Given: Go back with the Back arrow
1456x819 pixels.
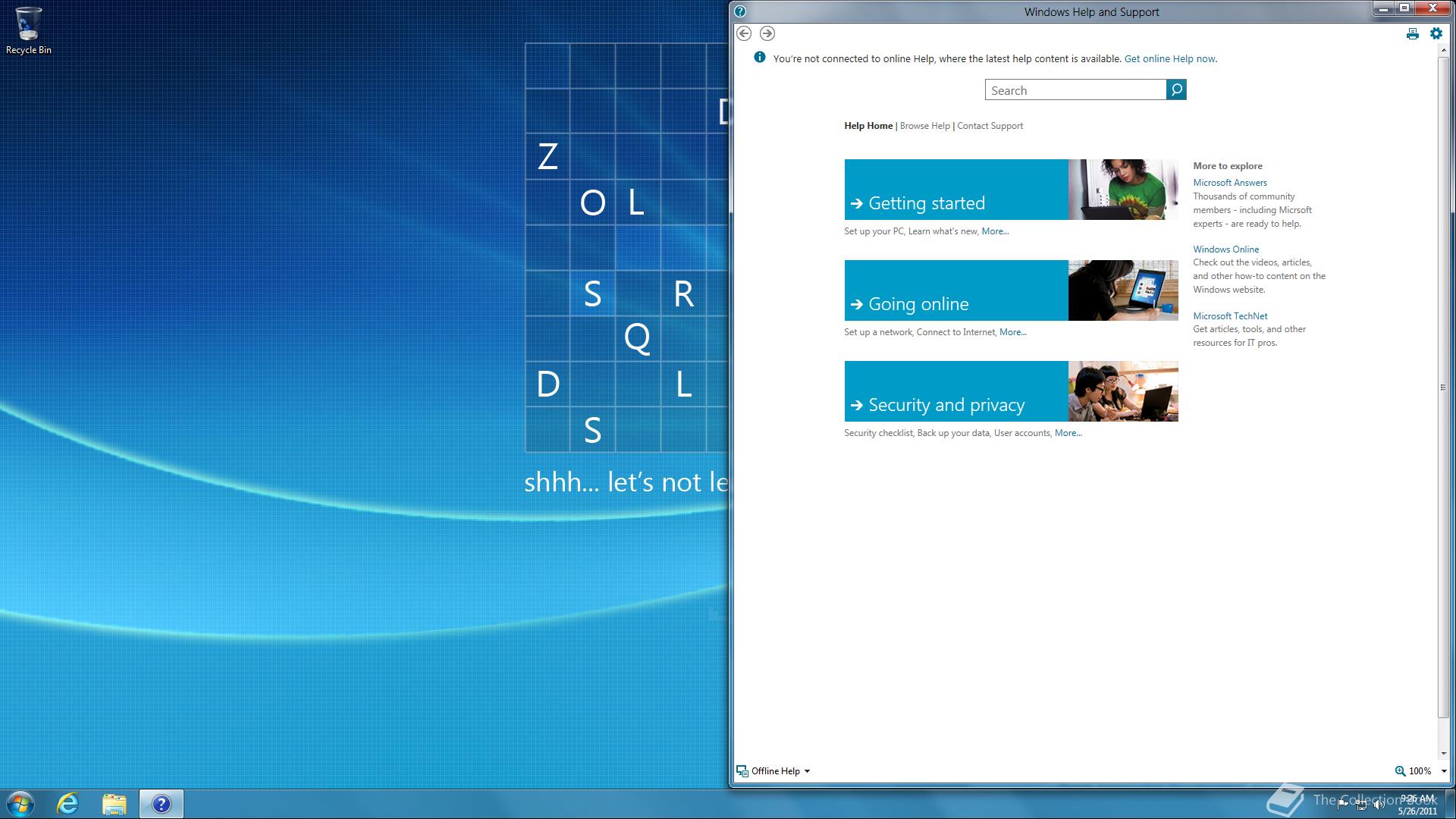Looking at the screenshot, I should [x=744, y=33].
